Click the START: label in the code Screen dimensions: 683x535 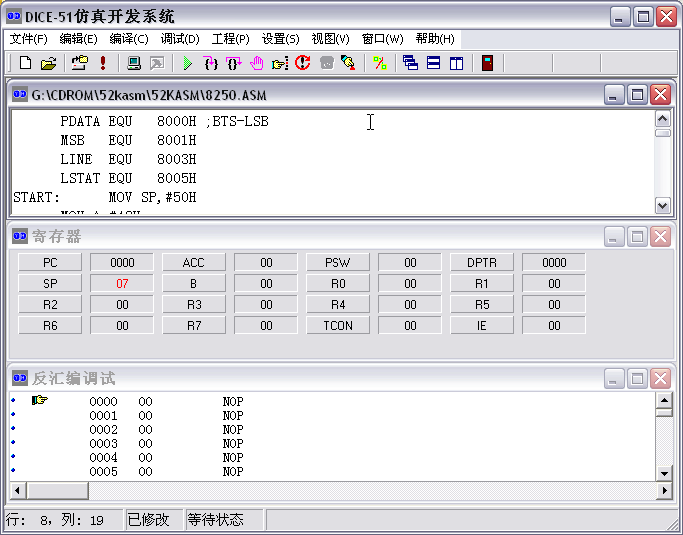click(36, 197)
